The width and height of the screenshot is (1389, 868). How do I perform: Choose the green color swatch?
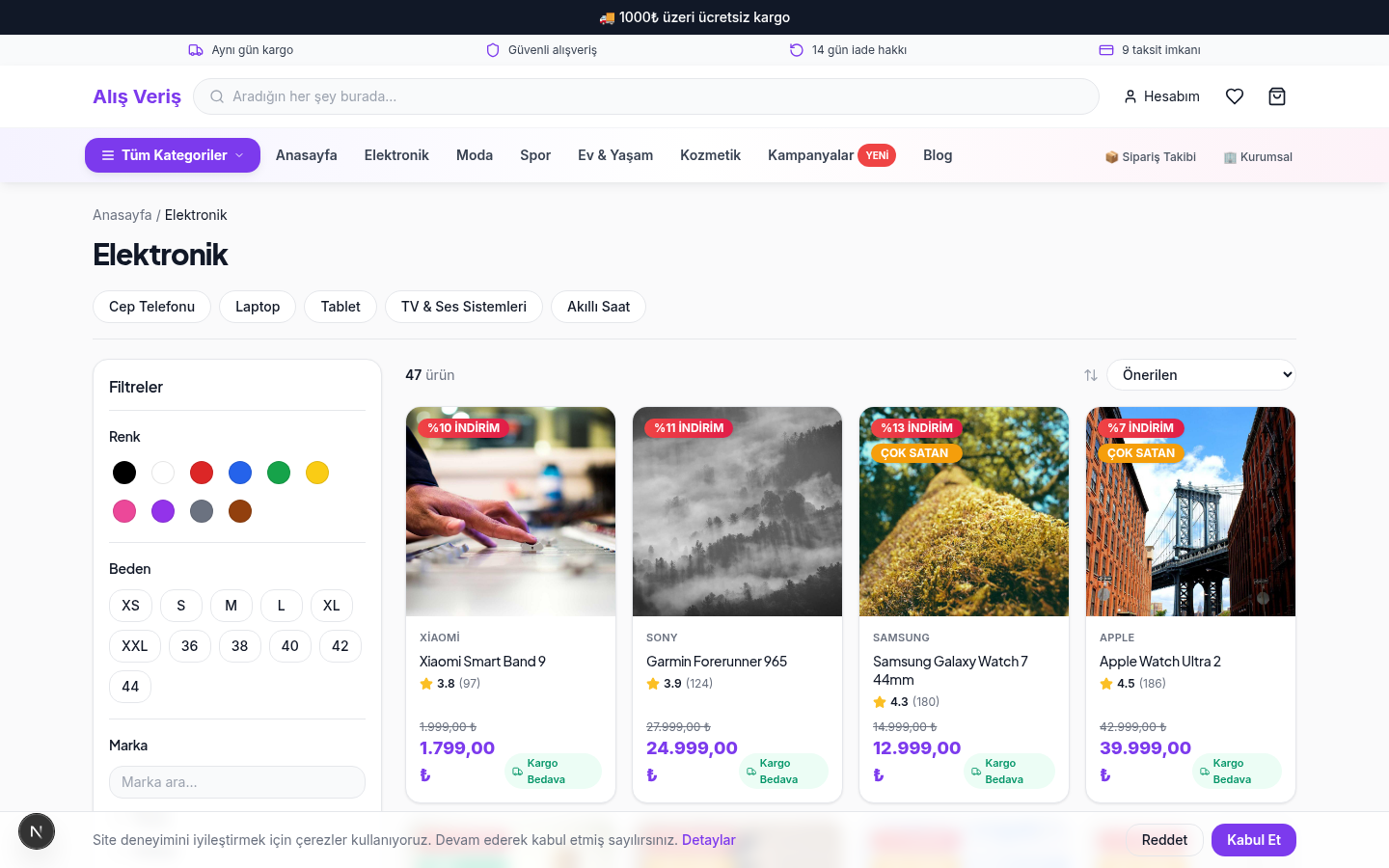pos(279,473)
